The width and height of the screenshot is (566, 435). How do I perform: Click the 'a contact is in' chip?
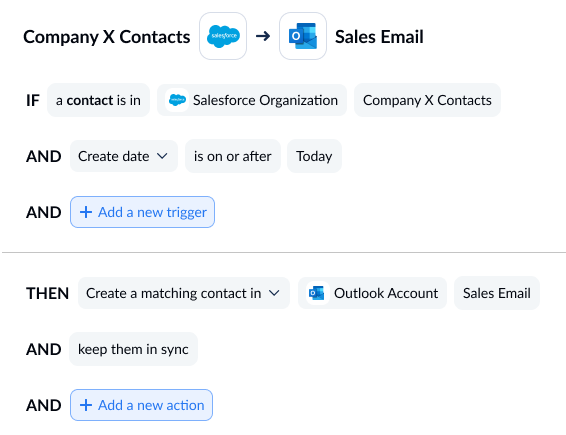tap(98, 100)
